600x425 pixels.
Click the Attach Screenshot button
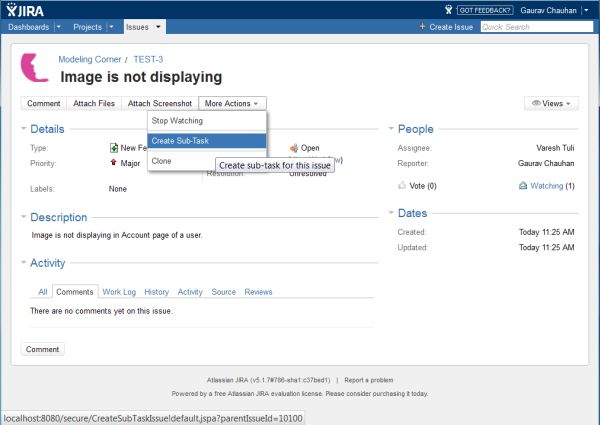(160, 103)
